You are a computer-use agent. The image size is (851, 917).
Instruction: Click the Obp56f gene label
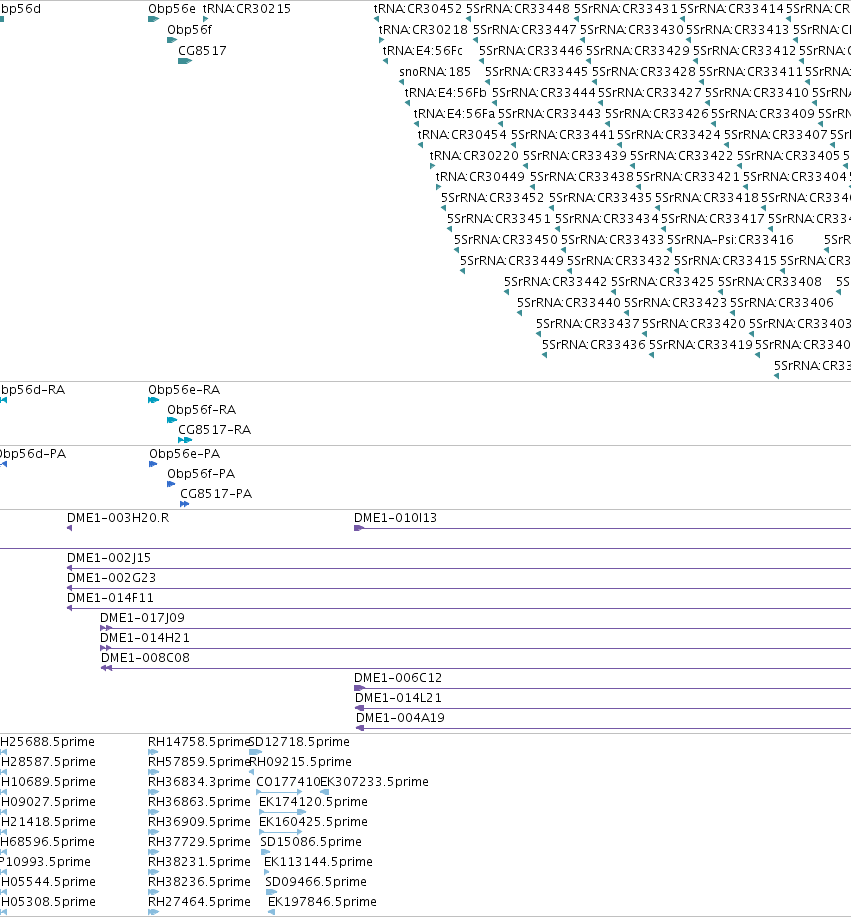(x=190, y=30)
